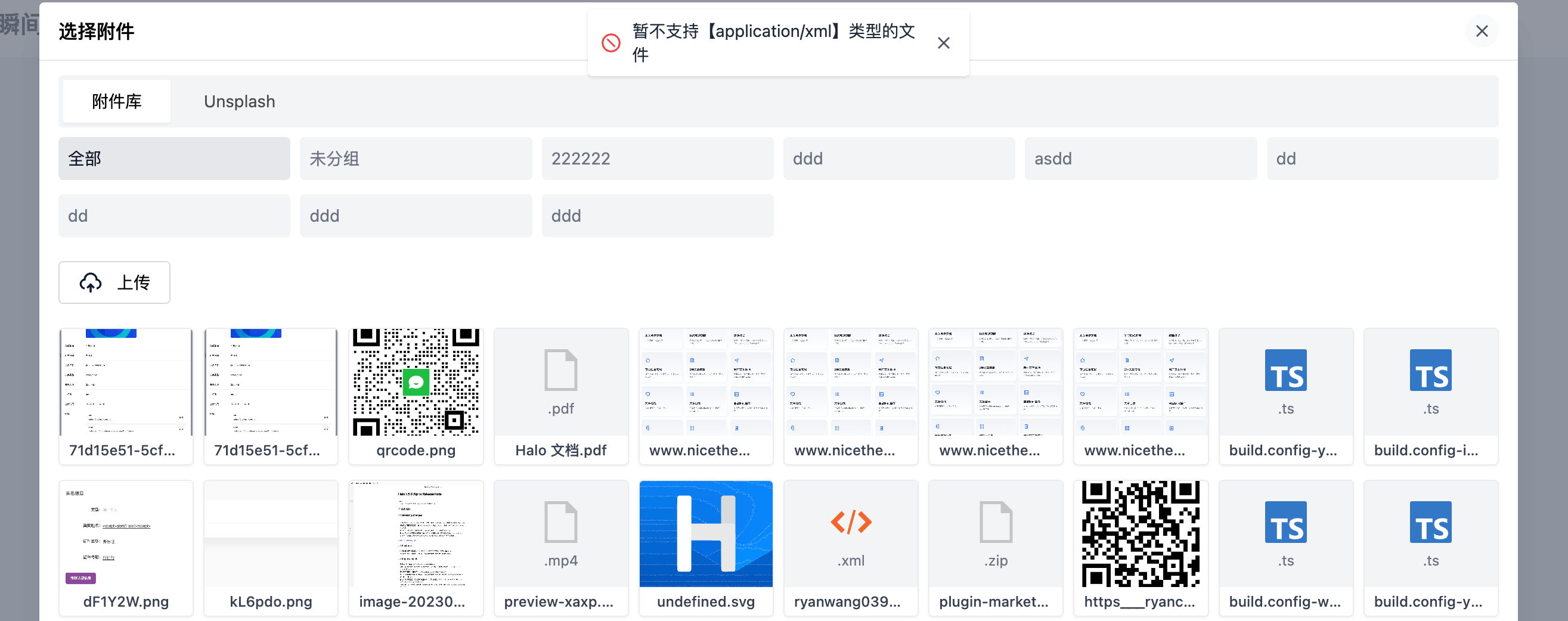This screenshot has width=1568, height=621.
Task: Switch to the 附件库 tab
Action: click(x=116, y=101)
